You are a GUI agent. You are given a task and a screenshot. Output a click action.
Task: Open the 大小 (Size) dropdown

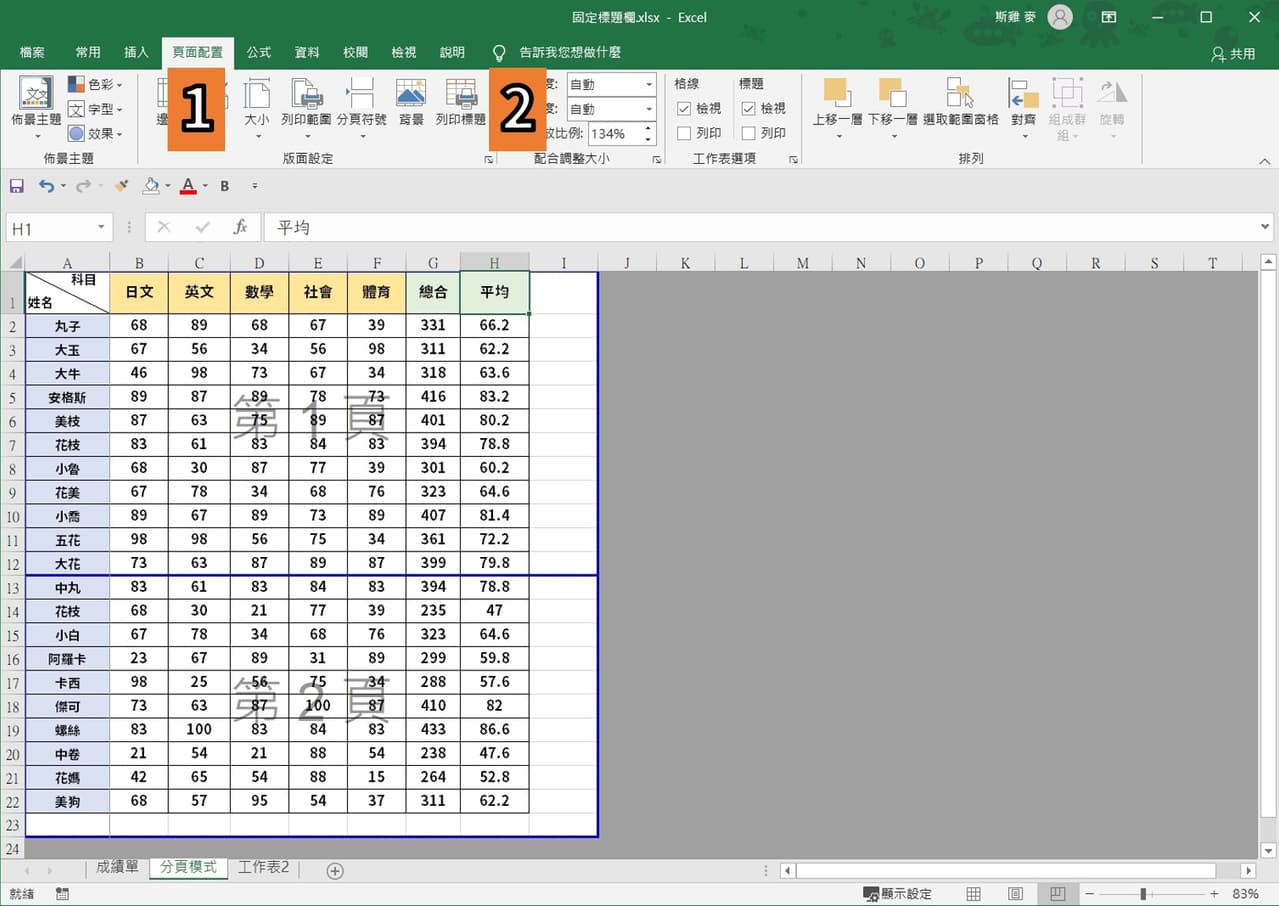(257, 108)
